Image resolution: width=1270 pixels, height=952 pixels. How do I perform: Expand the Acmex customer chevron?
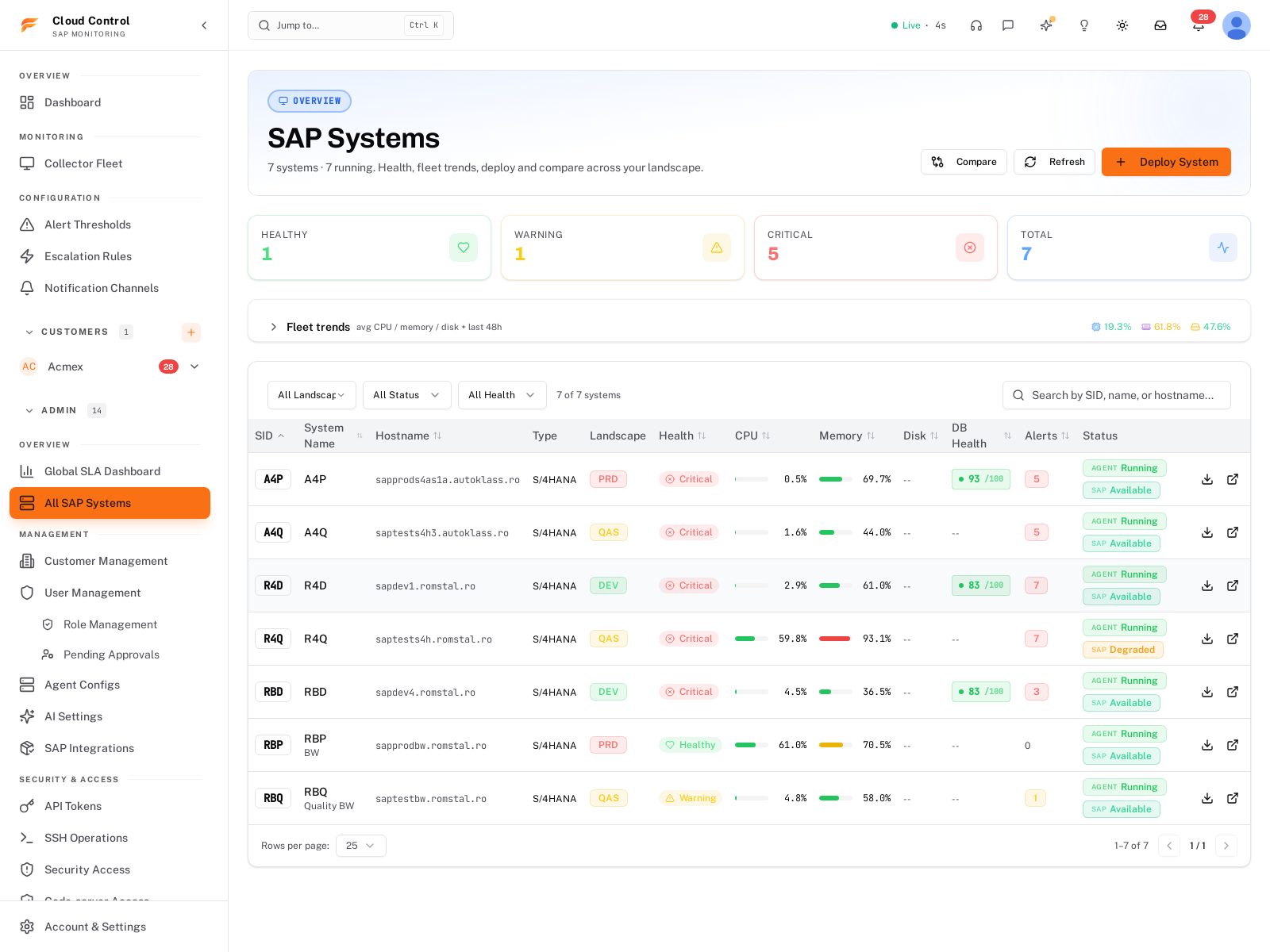pos(194,367)
